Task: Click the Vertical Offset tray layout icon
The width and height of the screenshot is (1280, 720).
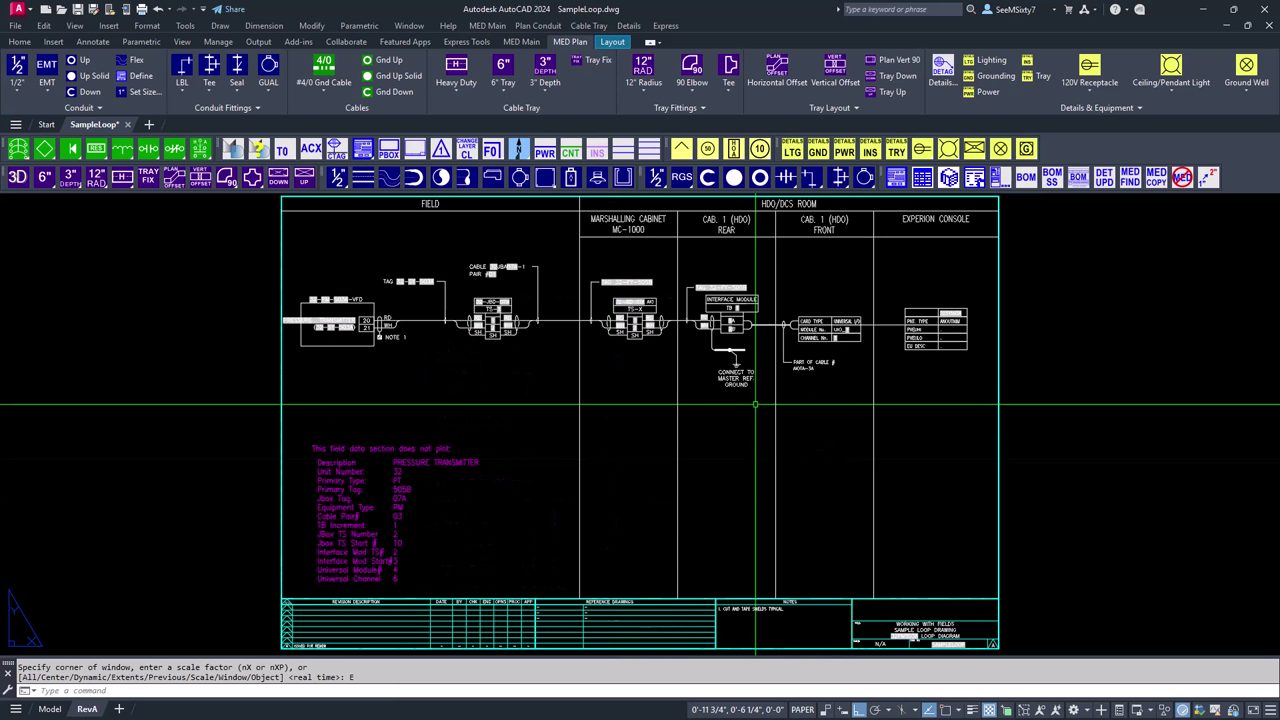Action: [835, 65]
